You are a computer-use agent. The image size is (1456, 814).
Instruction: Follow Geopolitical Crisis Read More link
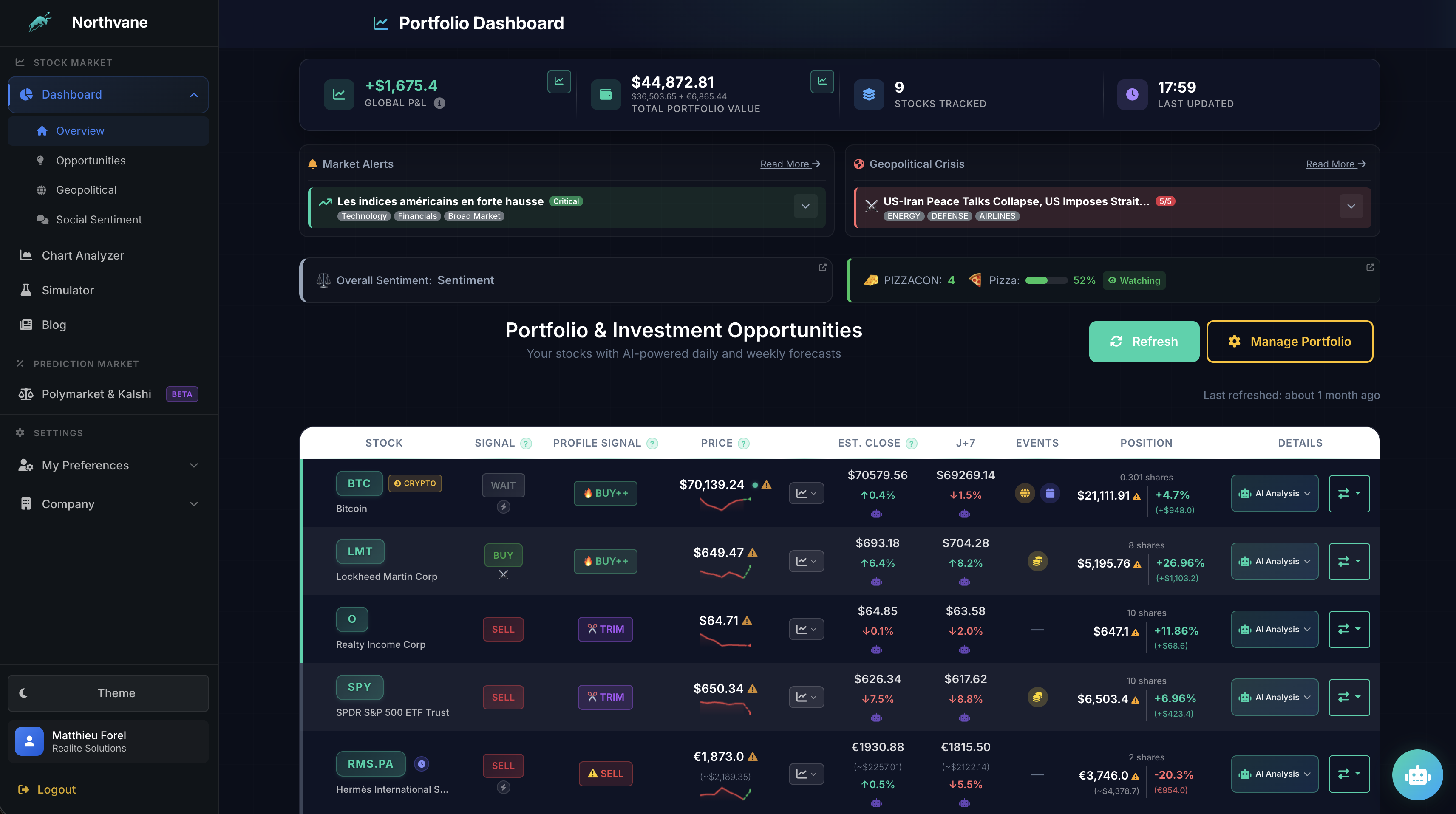pyautogui.click(x=1336, y=164)
